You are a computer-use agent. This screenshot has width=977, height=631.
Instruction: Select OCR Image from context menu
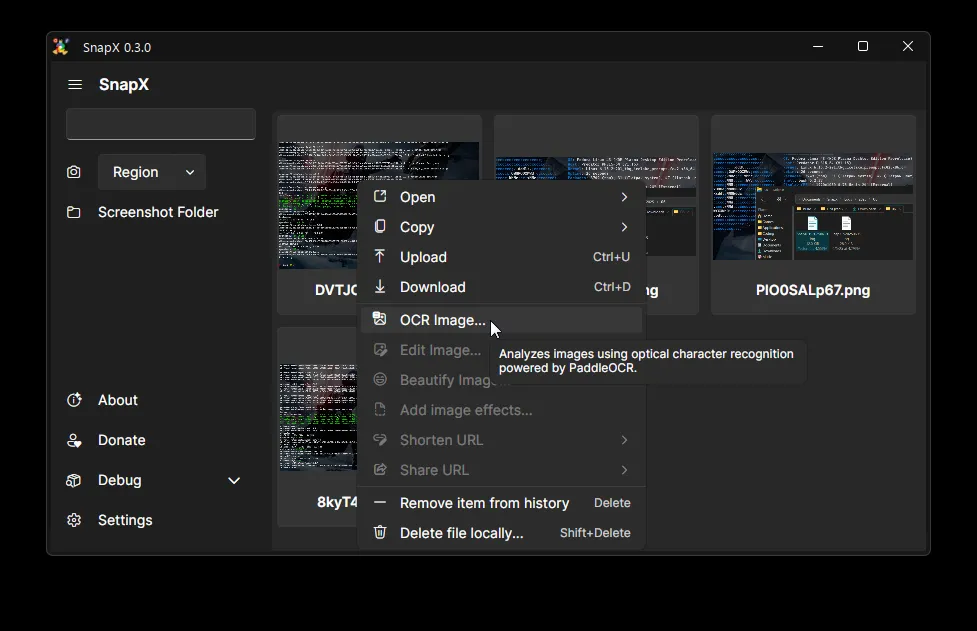coord(442,320)
